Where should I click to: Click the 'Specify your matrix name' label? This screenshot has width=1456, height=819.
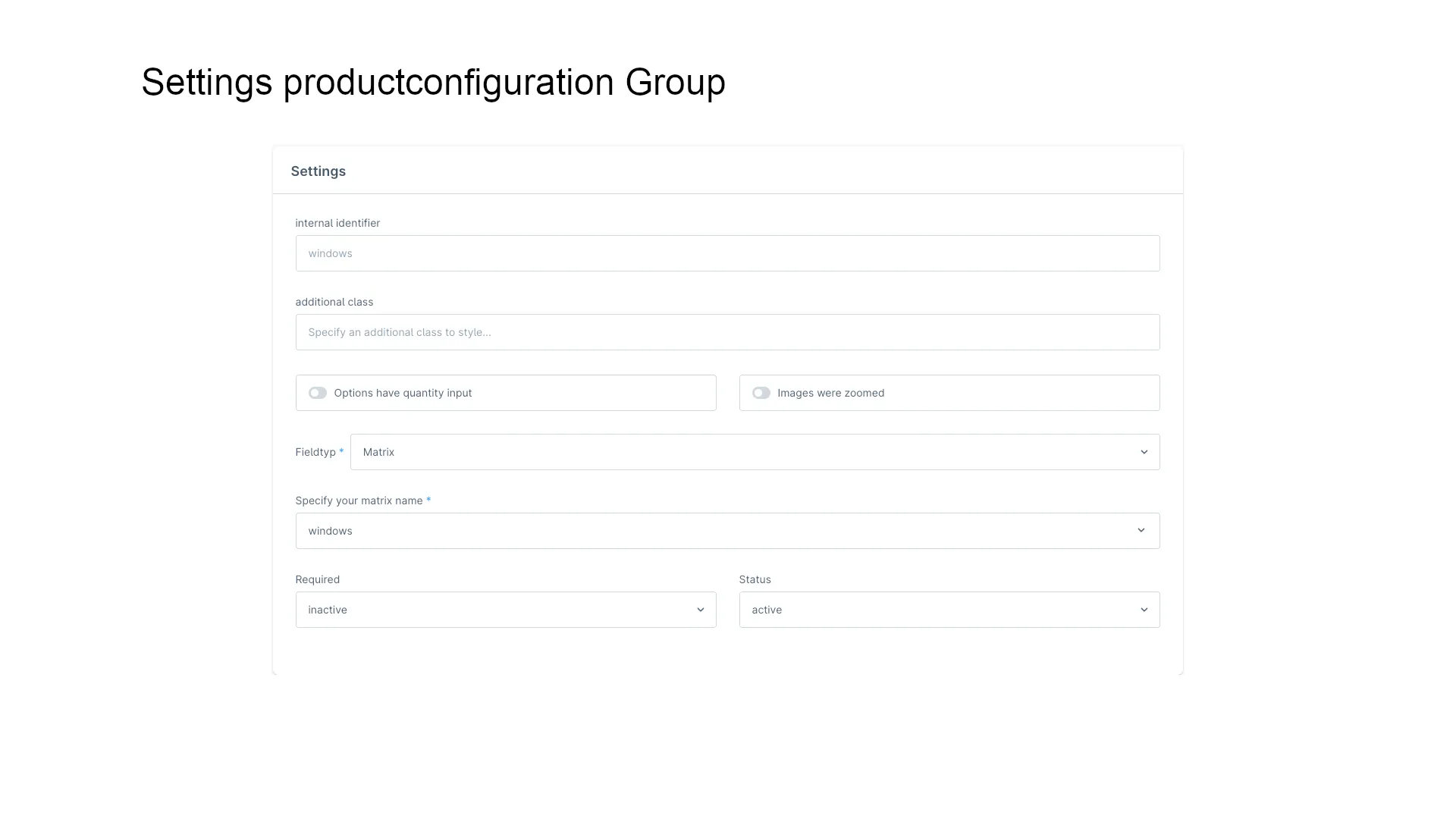359,500
